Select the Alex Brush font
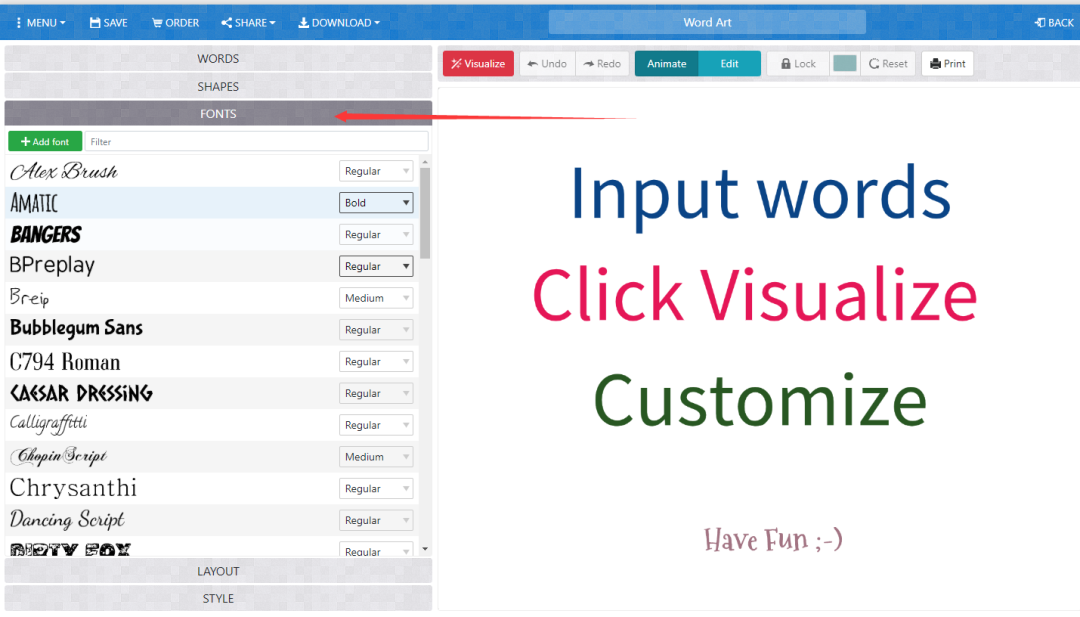The image size is (1080, 617). (64, 171)
